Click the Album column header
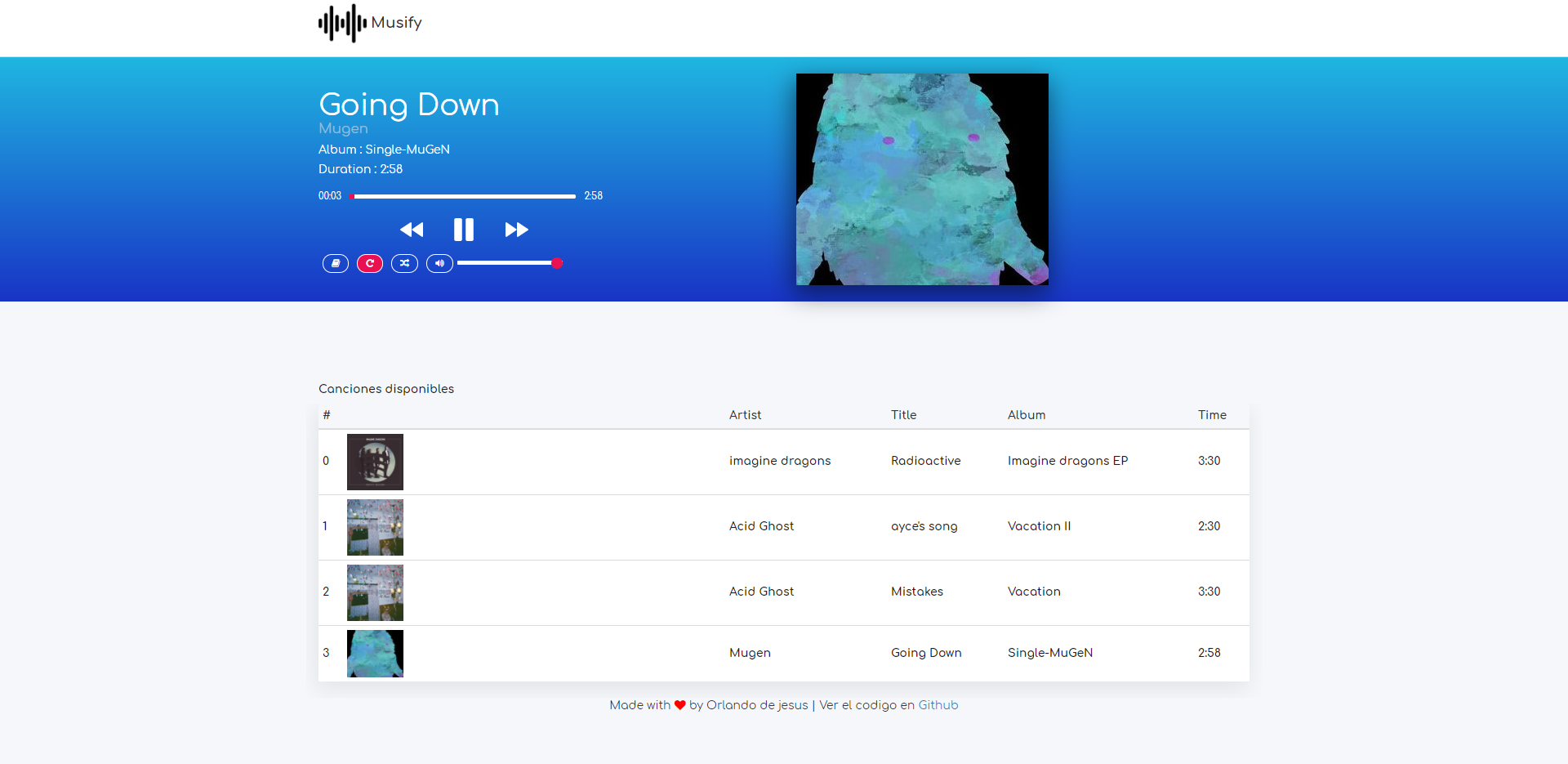 (x=1027, y=415)
